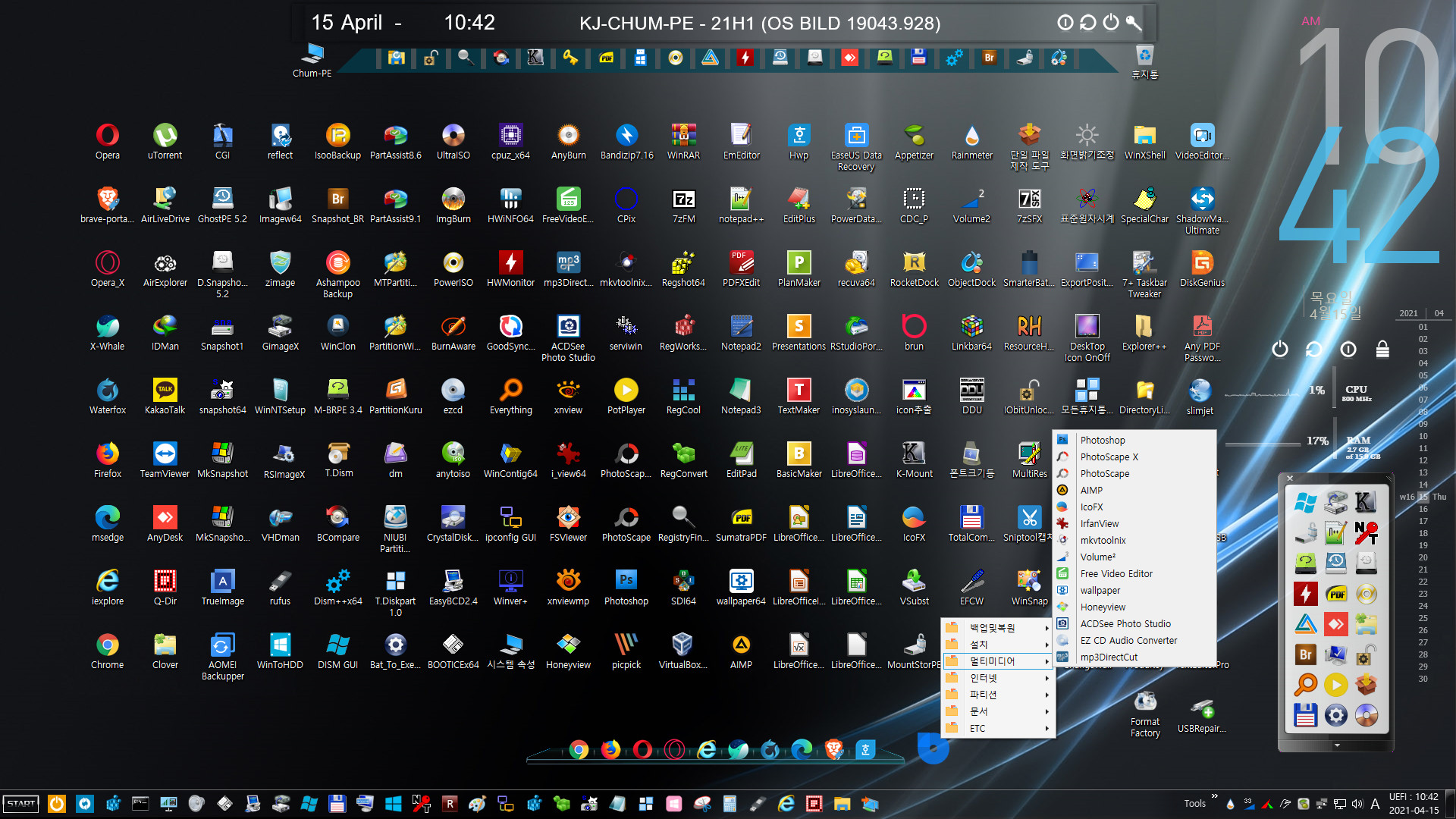Open the Photoshop desktop shortcut
The height and width of the screenshot is (819, 1456).
(x=626, y=587)
